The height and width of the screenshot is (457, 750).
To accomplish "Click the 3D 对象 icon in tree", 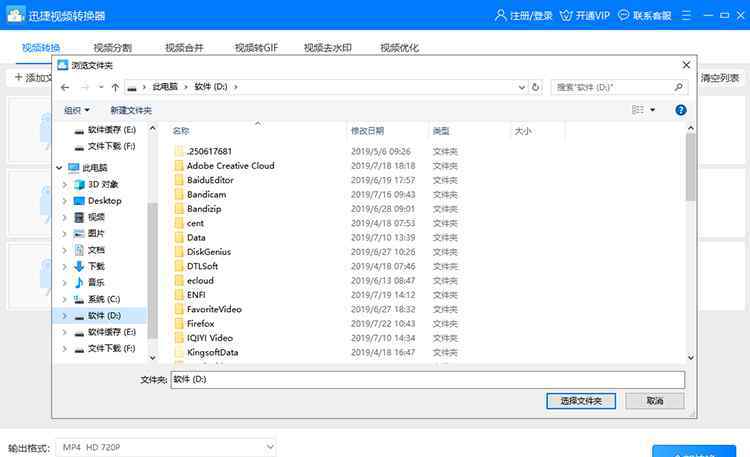I will (79, 184).
